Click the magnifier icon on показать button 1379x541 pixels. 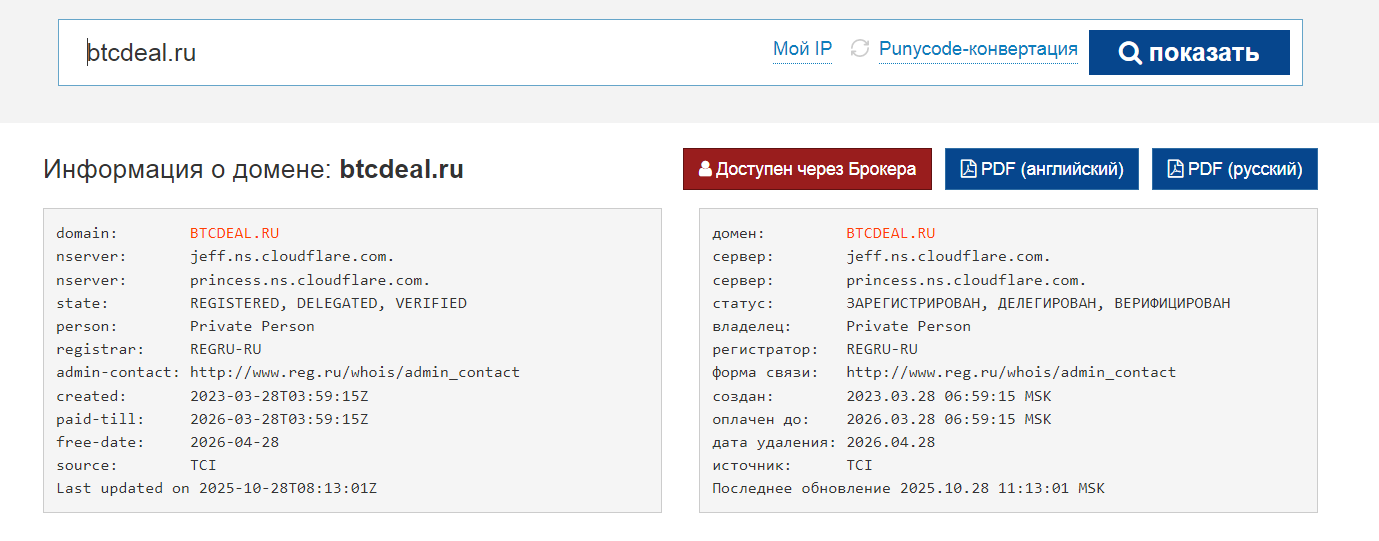tap(1130, 53)
